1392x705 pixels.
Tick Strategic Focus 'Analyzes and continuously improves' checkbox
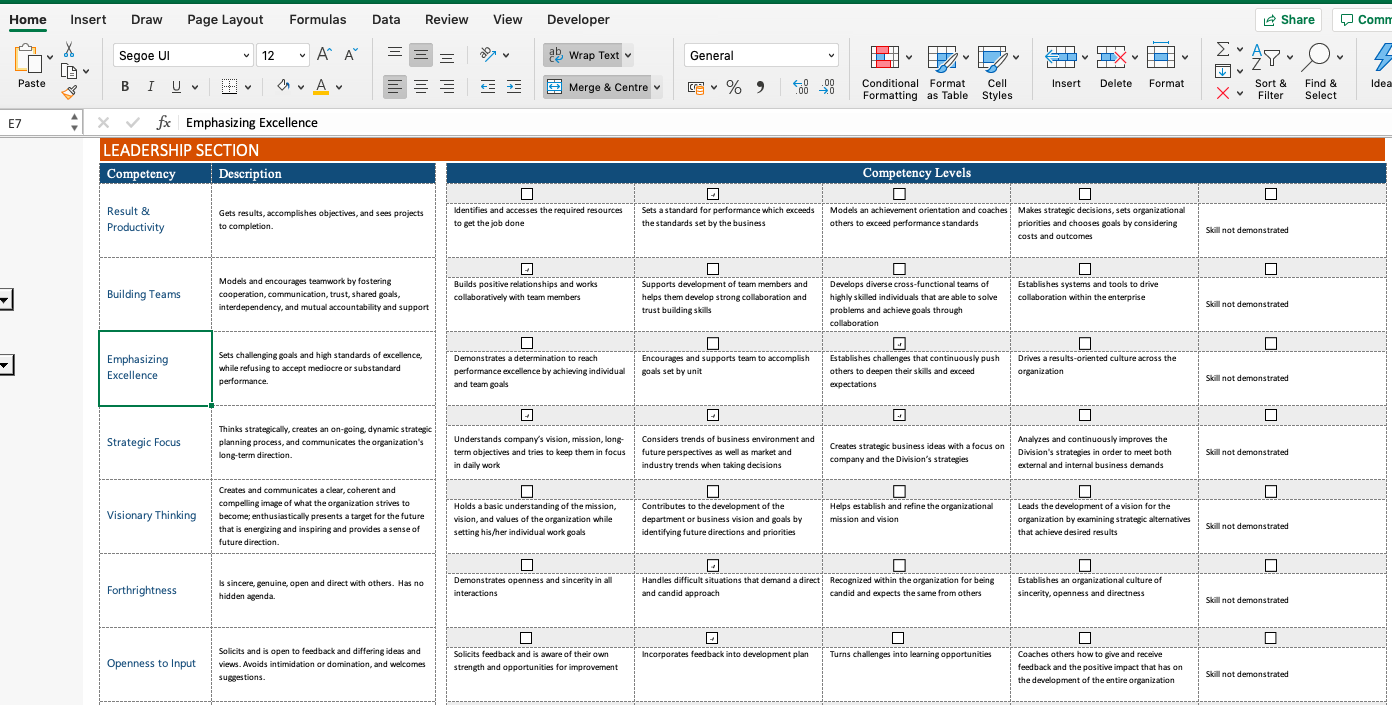point(1085,414)
